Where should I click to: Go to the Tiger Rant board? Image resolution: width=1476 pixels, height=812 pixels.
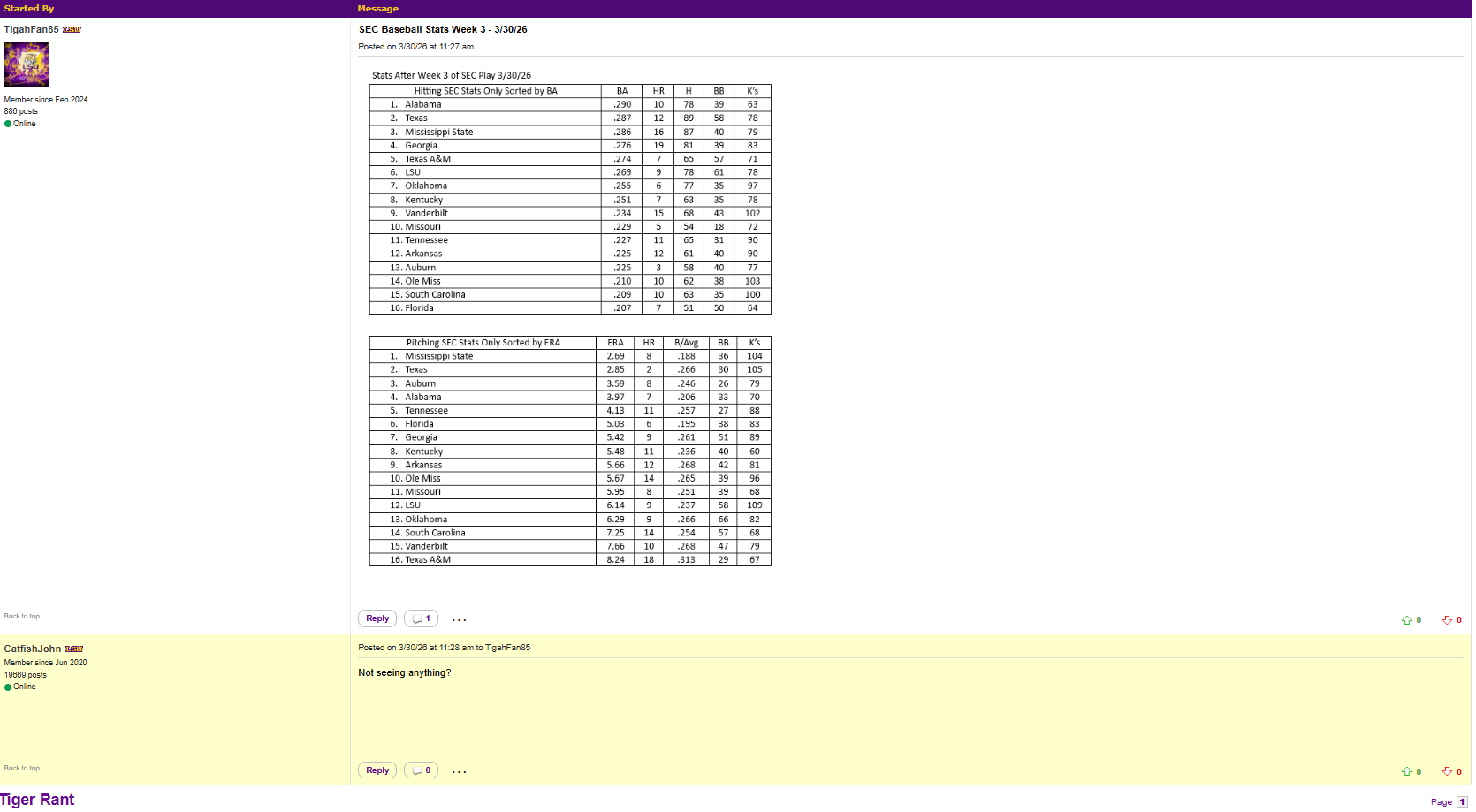coord(37,800)
